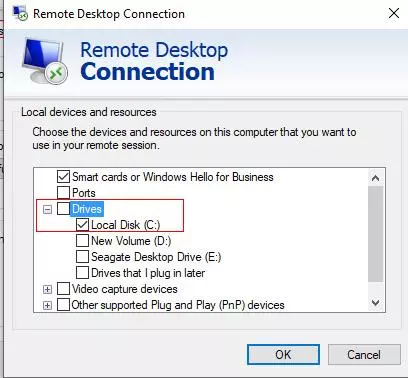Tick the New Volume (D:) checkbox
Image resolution: width=408 pixels, height=378 pixels.
pos(82,241)
